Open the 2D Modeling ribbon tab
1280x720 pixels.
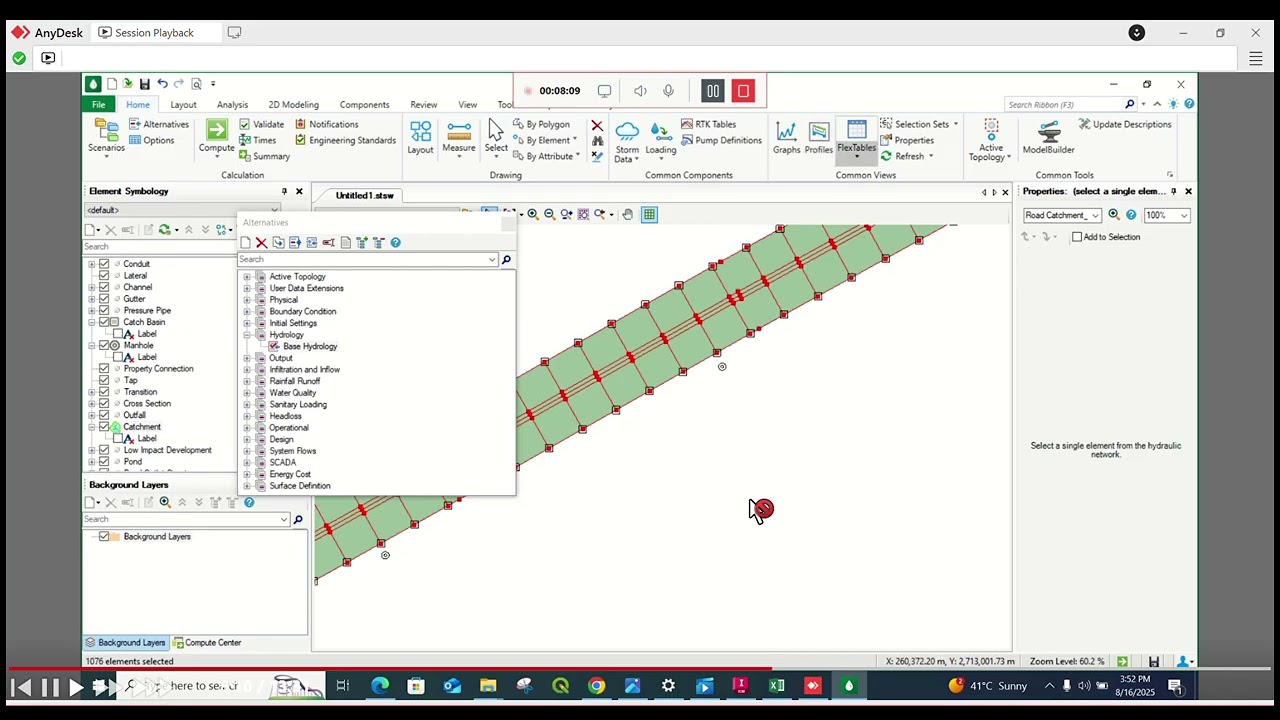point(293,105)
